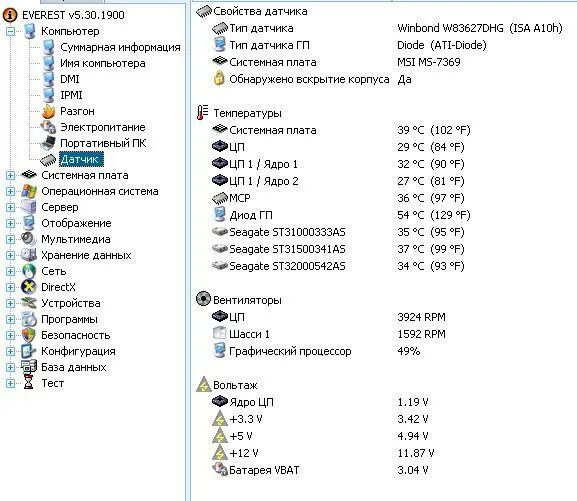The height and width of the screenshot is (501, 577).
Task: Select Безопасность in the tree
Action: tap(75, 335)
